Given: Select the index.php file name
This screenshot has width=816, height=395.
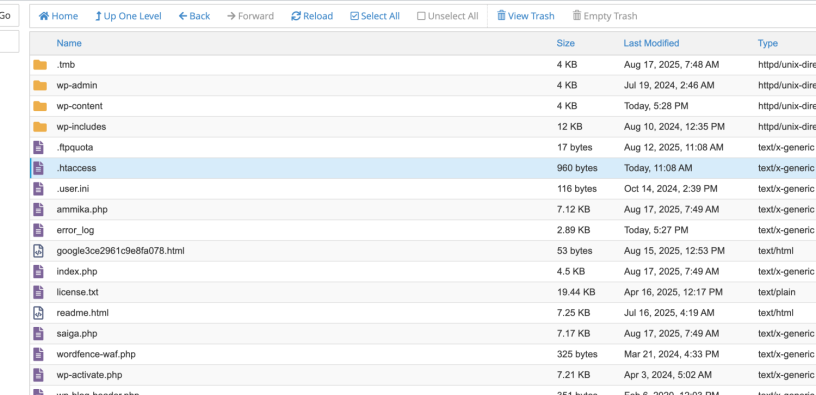Looking at the screenshot, I should 77,272.
